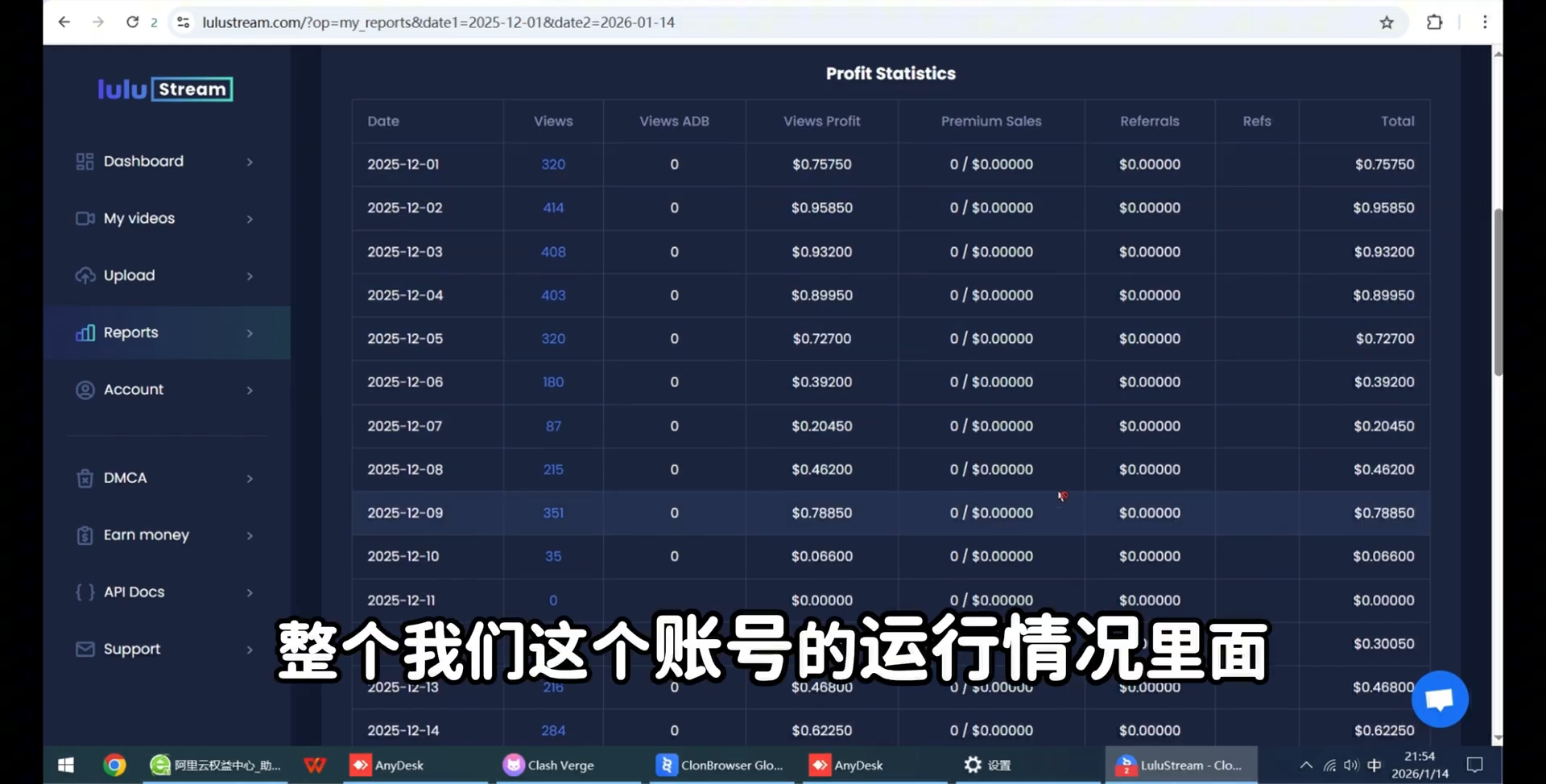Click the Upload cloud icon
1546x784 pixels.
click(85, 275)
